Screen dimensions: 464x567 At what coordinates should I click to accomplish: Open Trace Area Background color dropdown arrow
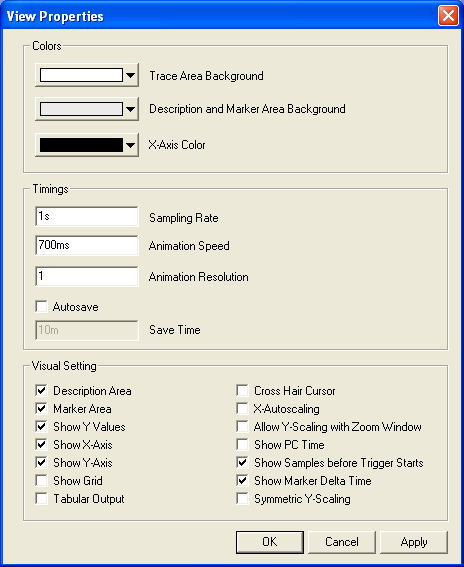130,75
